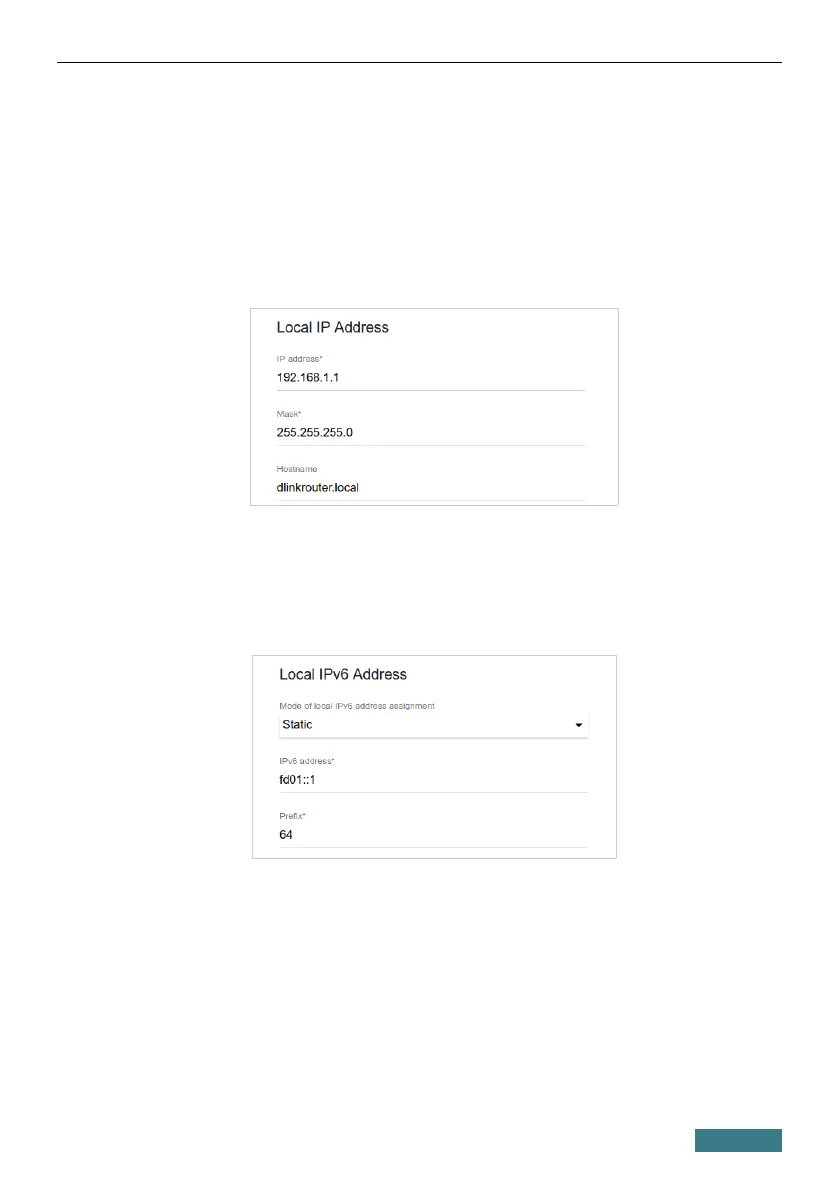Image resolution: width=840 pixels, height=1190 pixels.
Task: Click the IP address field showing 192.168.1.1
Action: (x=430, y=378)
